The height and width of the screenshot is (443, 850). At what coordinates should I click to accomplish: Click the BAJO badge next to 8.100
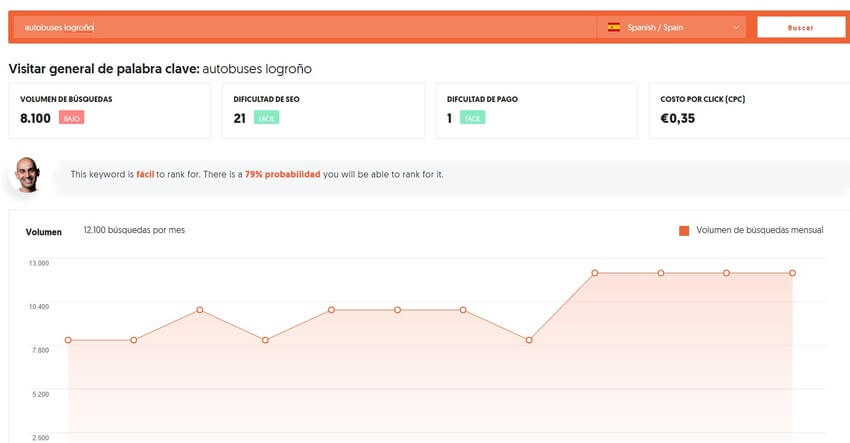tap(70, 118)
